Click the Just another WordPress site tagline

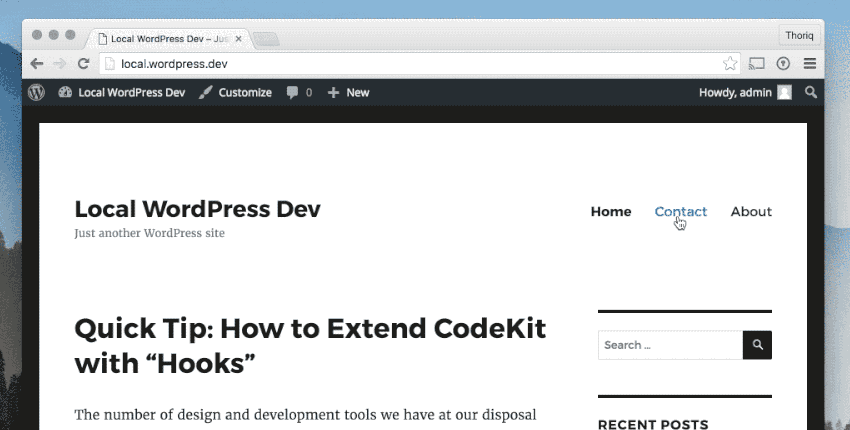tap(150, 233)
